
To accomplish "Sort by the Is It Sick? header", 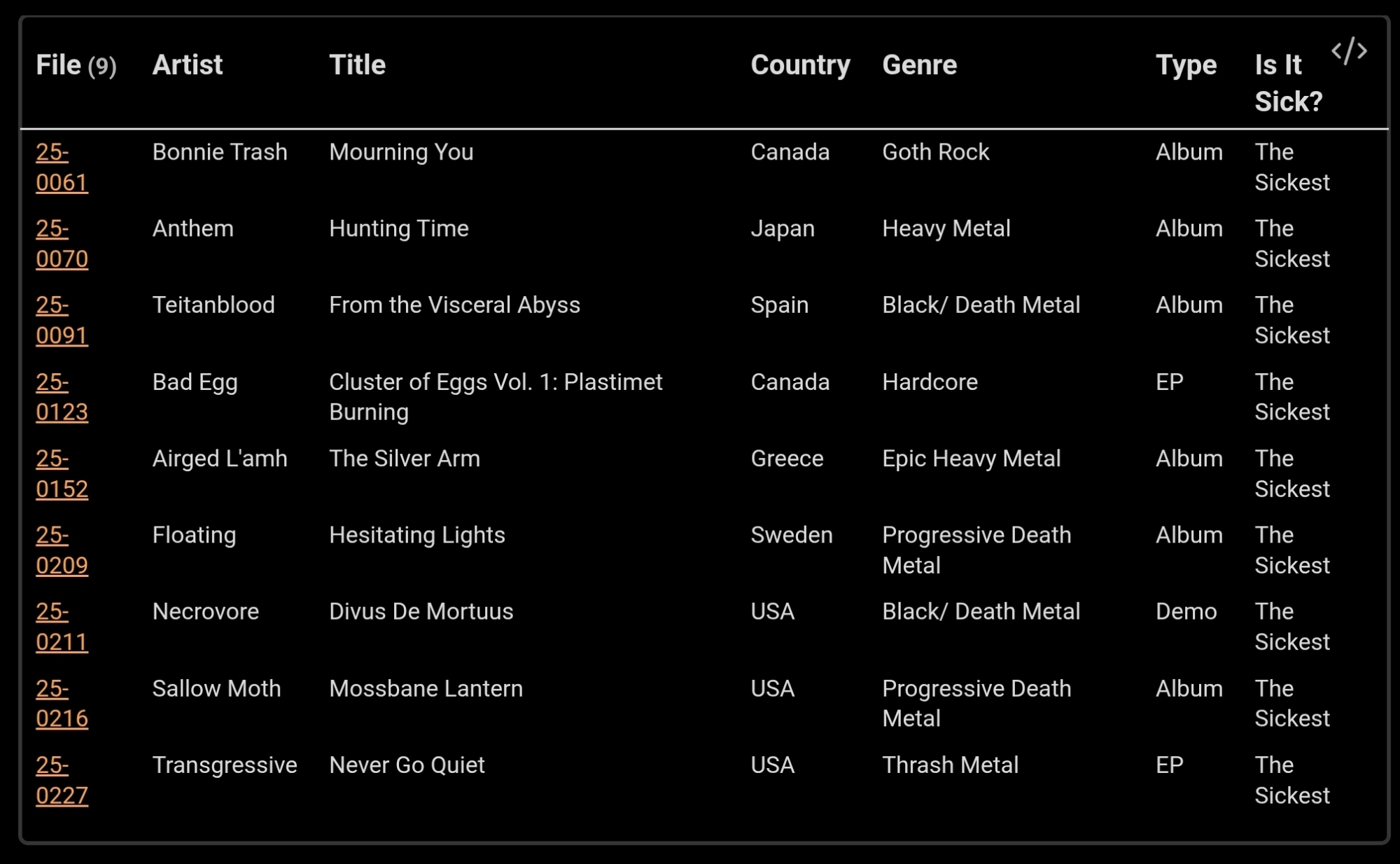I will tap(1288, 83).
